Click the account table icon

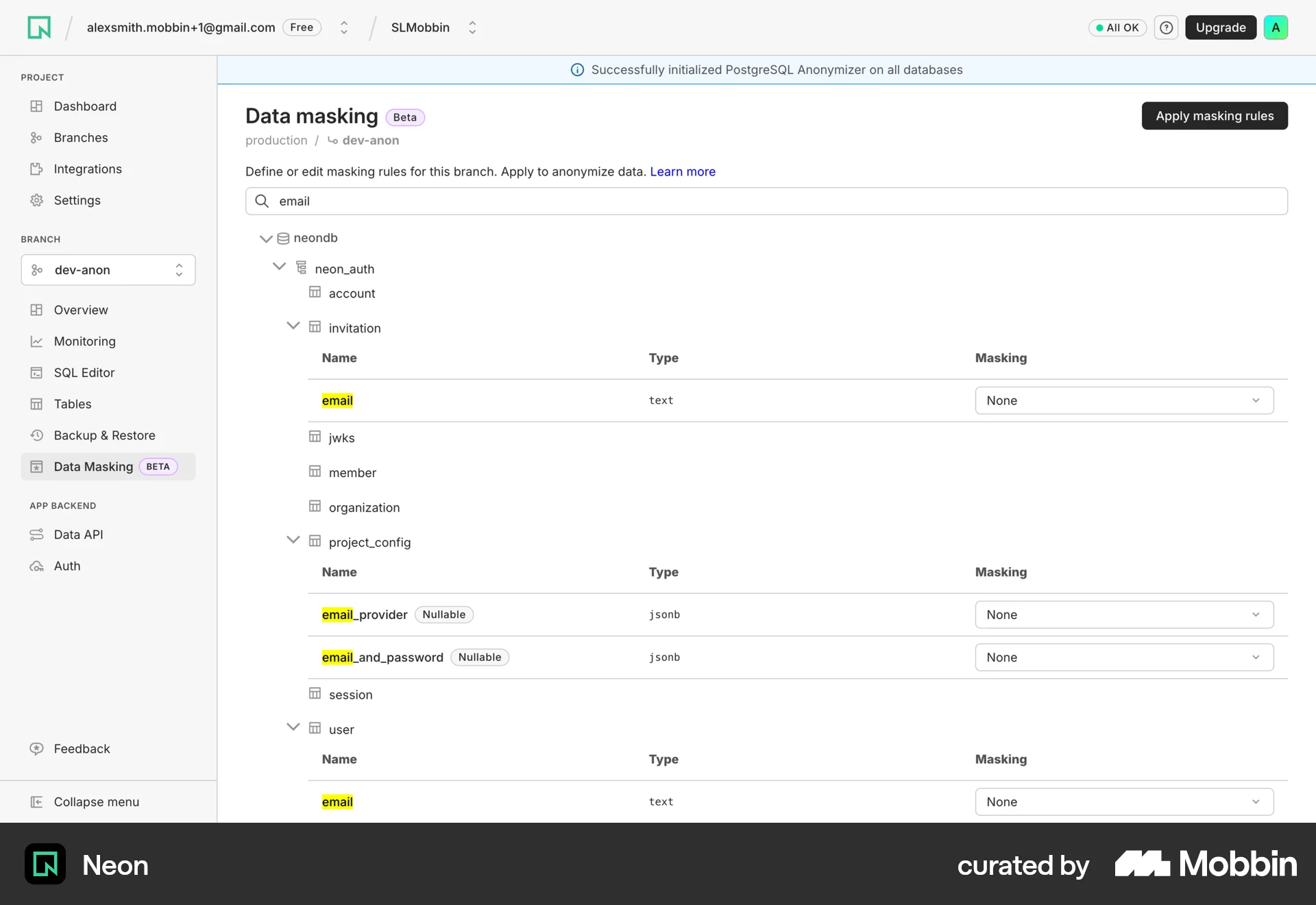(x=315, y=292)
